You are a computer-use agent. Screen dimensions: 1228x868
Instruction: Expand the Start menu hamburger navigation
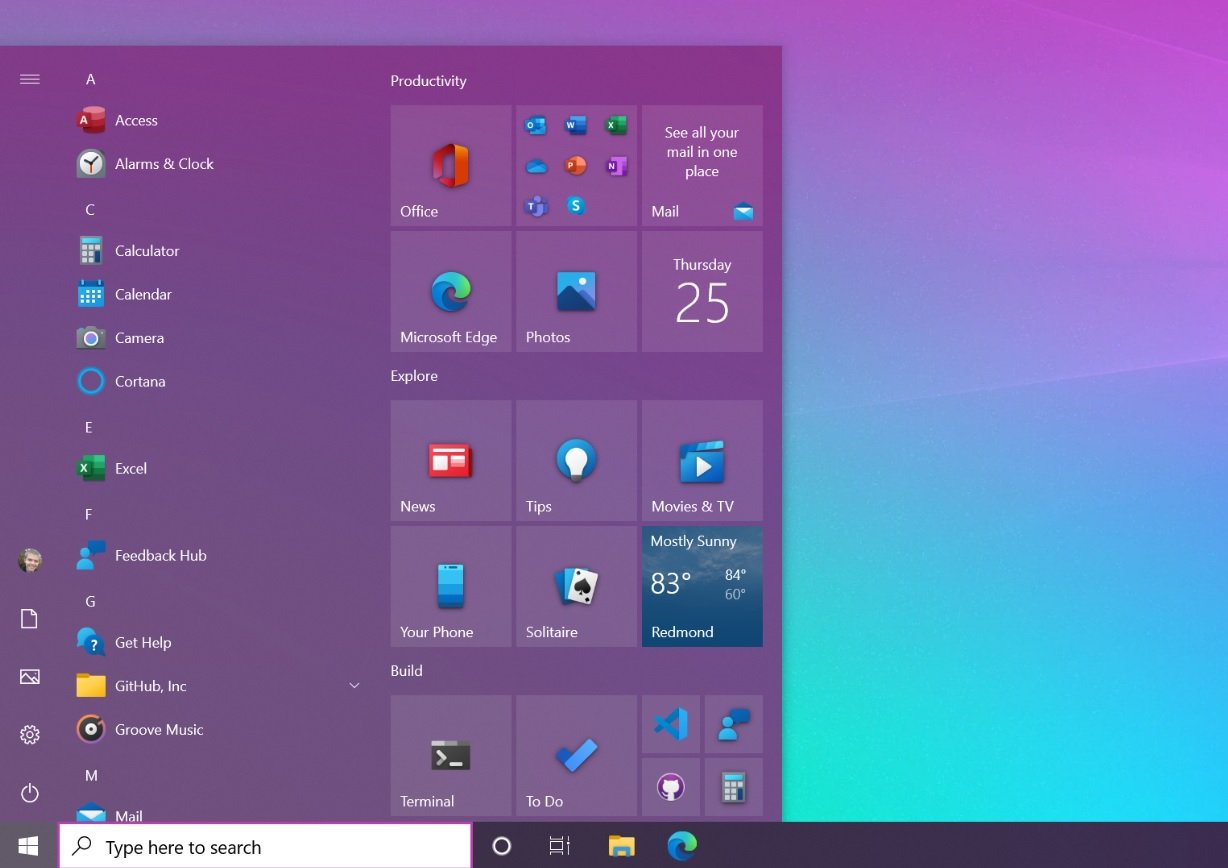(29, 78)
